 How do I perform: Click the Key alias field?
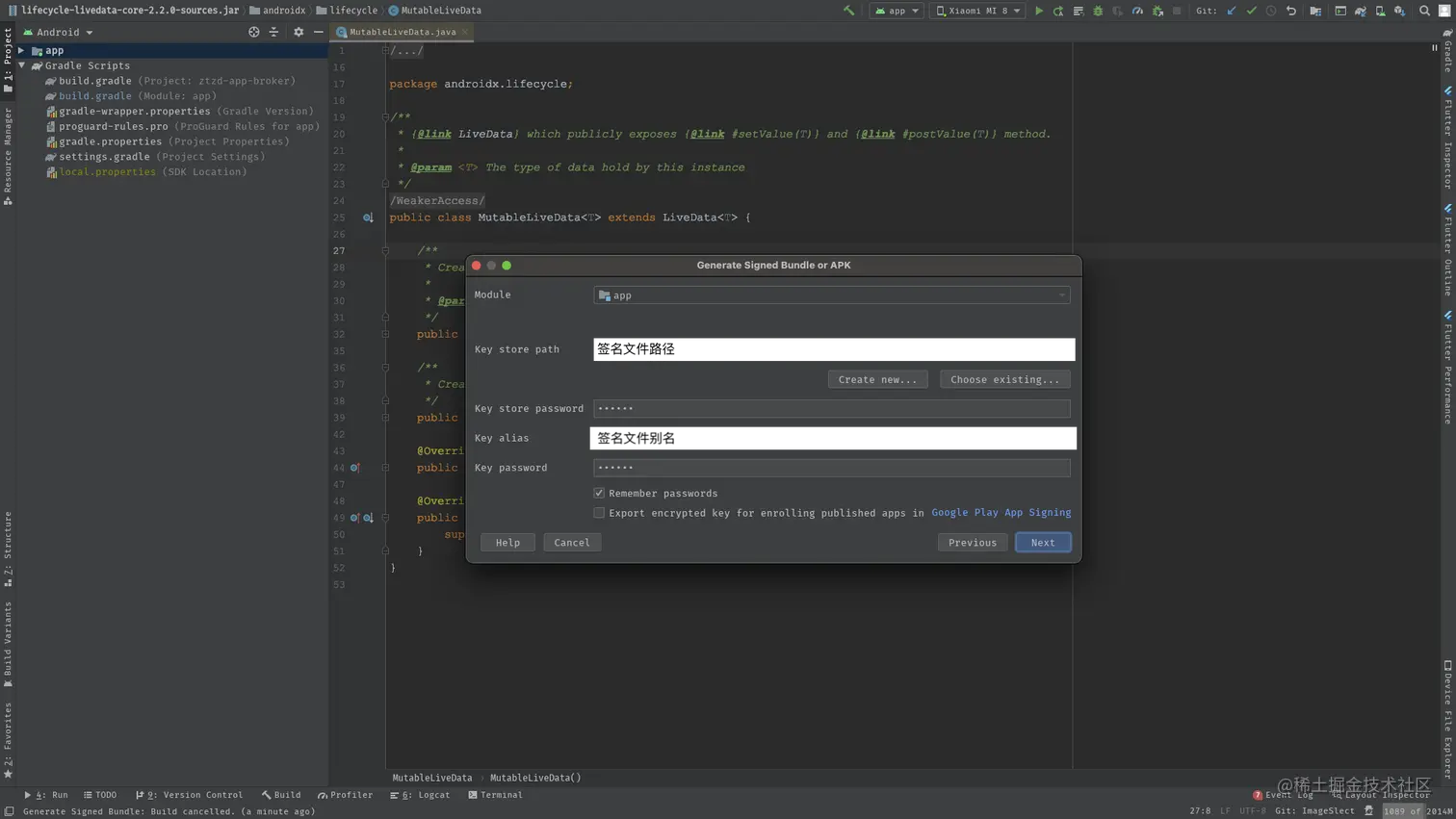(833, 438)
